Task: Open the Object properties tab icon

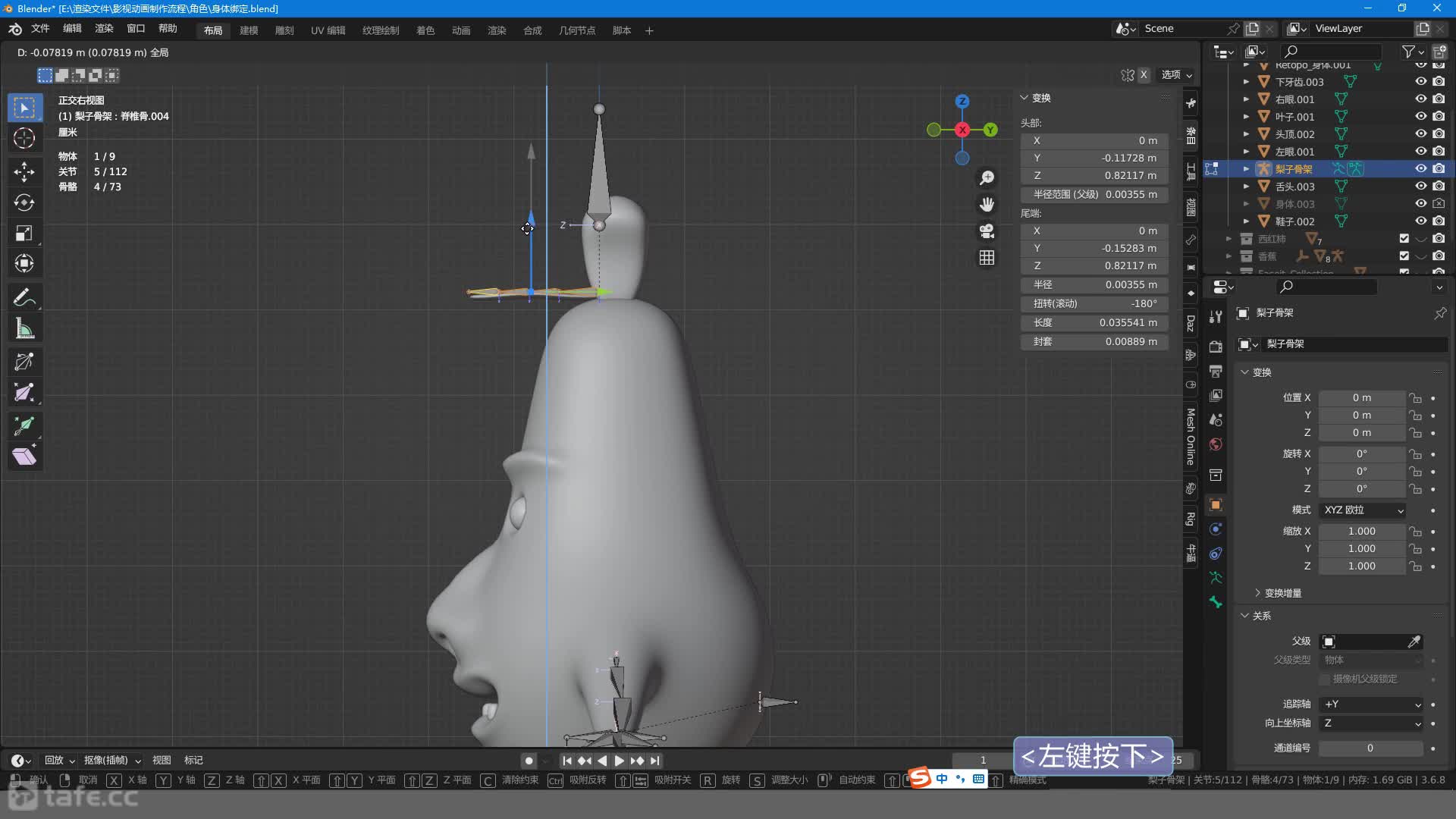Action: [x=1216, y=505]
